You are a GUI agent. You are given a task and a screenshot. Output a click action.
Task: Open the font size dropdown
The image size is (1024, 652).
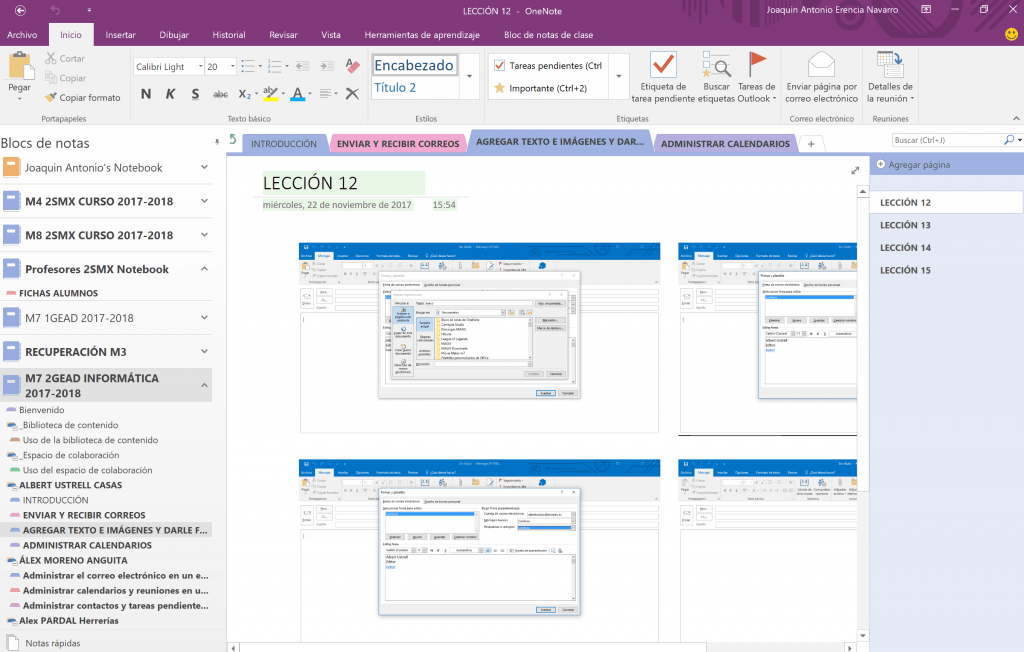(x=232, y=67)
